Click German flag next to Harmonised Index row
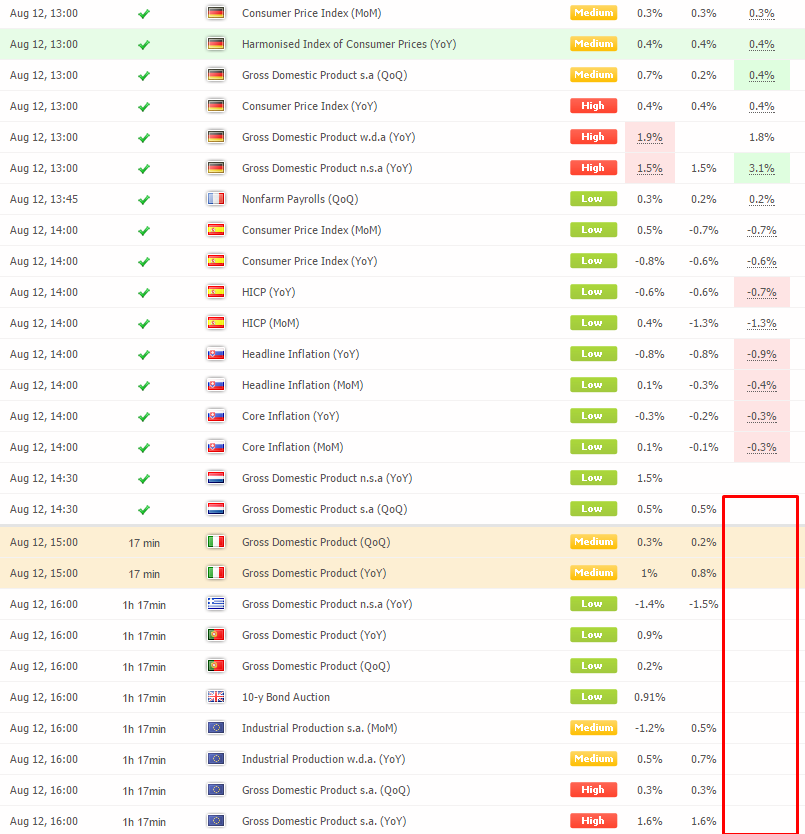The height and width of the screenshot is (834, 805). pos(215,44)
